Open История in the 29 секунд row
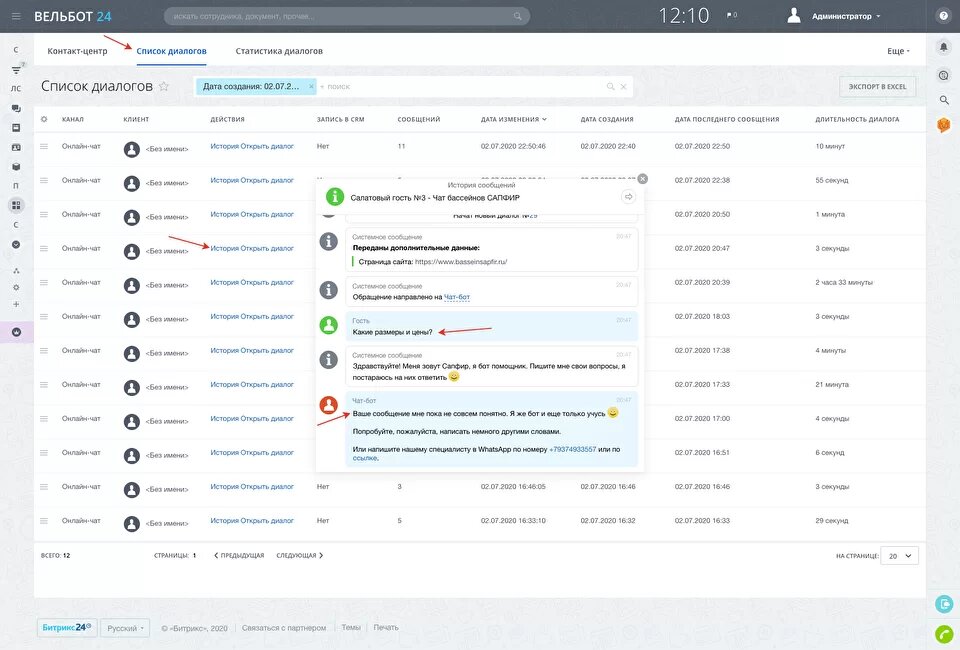The height and width of the screenshot is (650, 960). (x=225, y=521)
